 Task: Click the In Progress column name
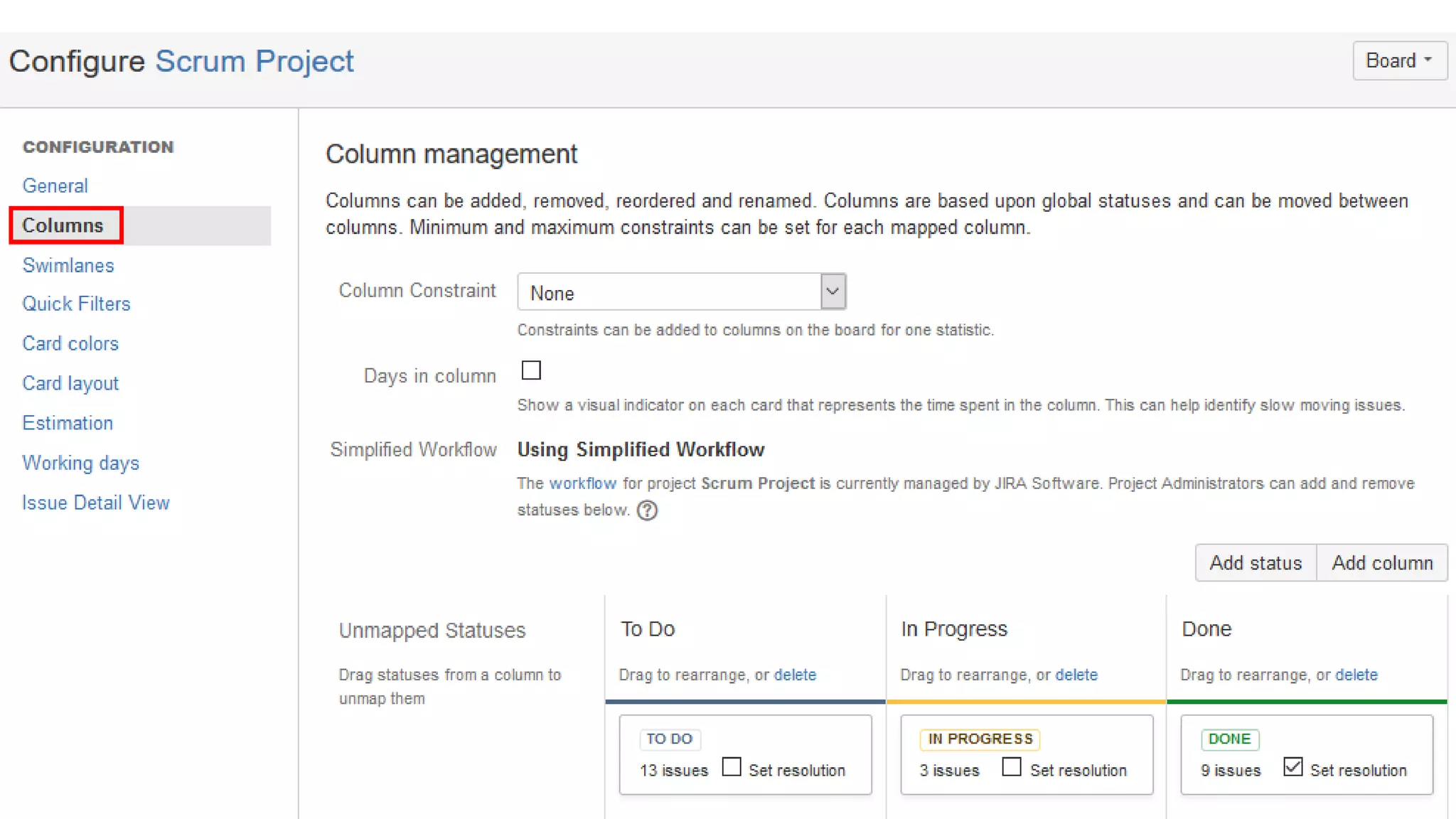pos(954,629)
